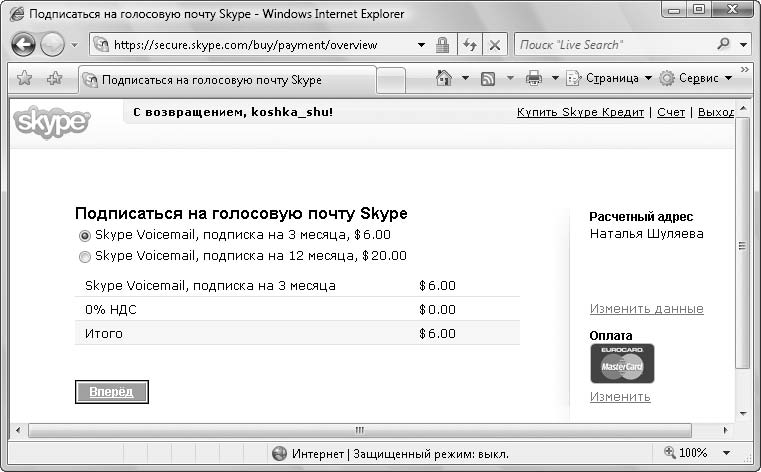Expand the toolbar overflow chevron
The height and width of the screenshot is (472, 761).
744,70
